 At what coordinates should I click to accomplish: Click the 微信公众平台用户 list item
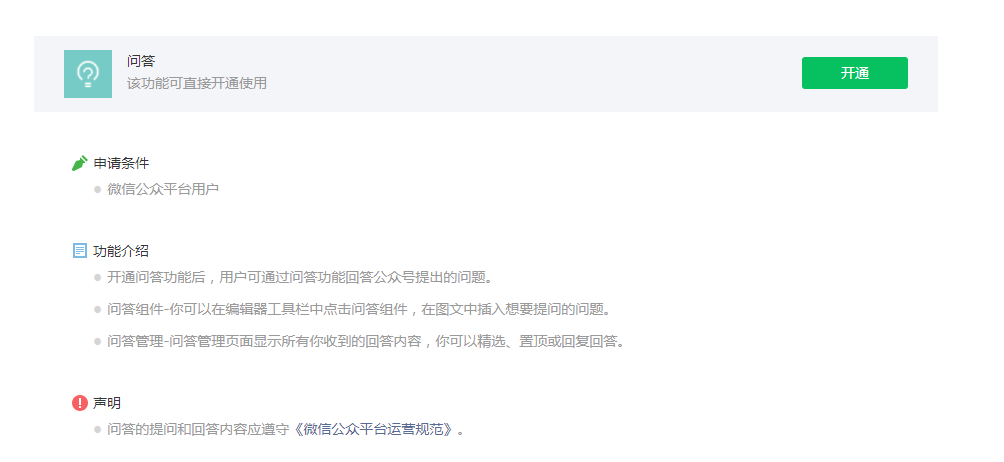[163, 189]
